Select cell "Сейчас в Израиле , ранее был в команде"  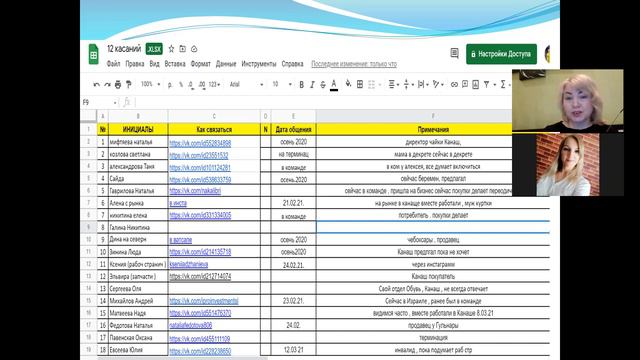tap(433, 301)
